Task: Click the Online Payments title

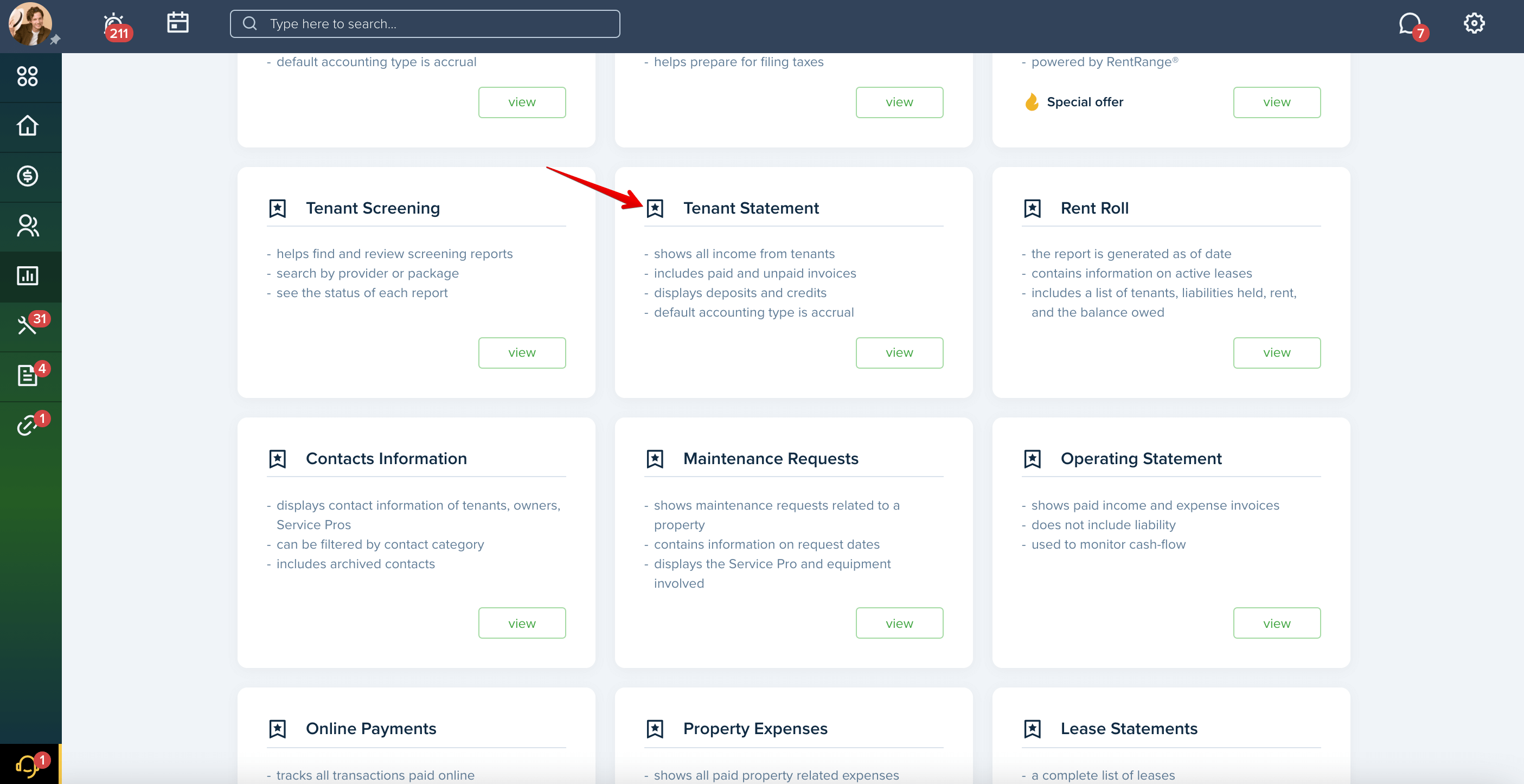Action: tap(371, 729)
